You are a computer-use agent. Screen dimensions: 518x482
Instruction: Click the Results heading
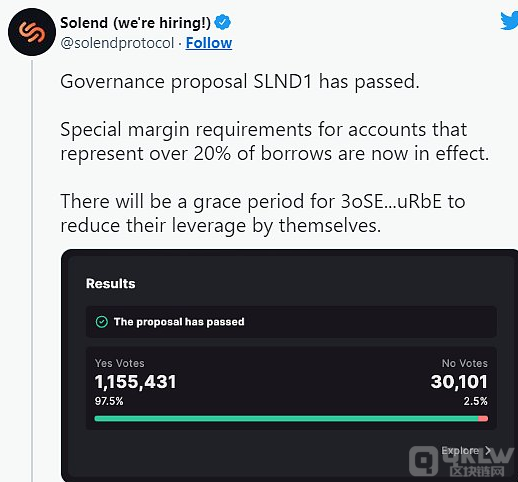pyautogui.click(x=111, y=284)
